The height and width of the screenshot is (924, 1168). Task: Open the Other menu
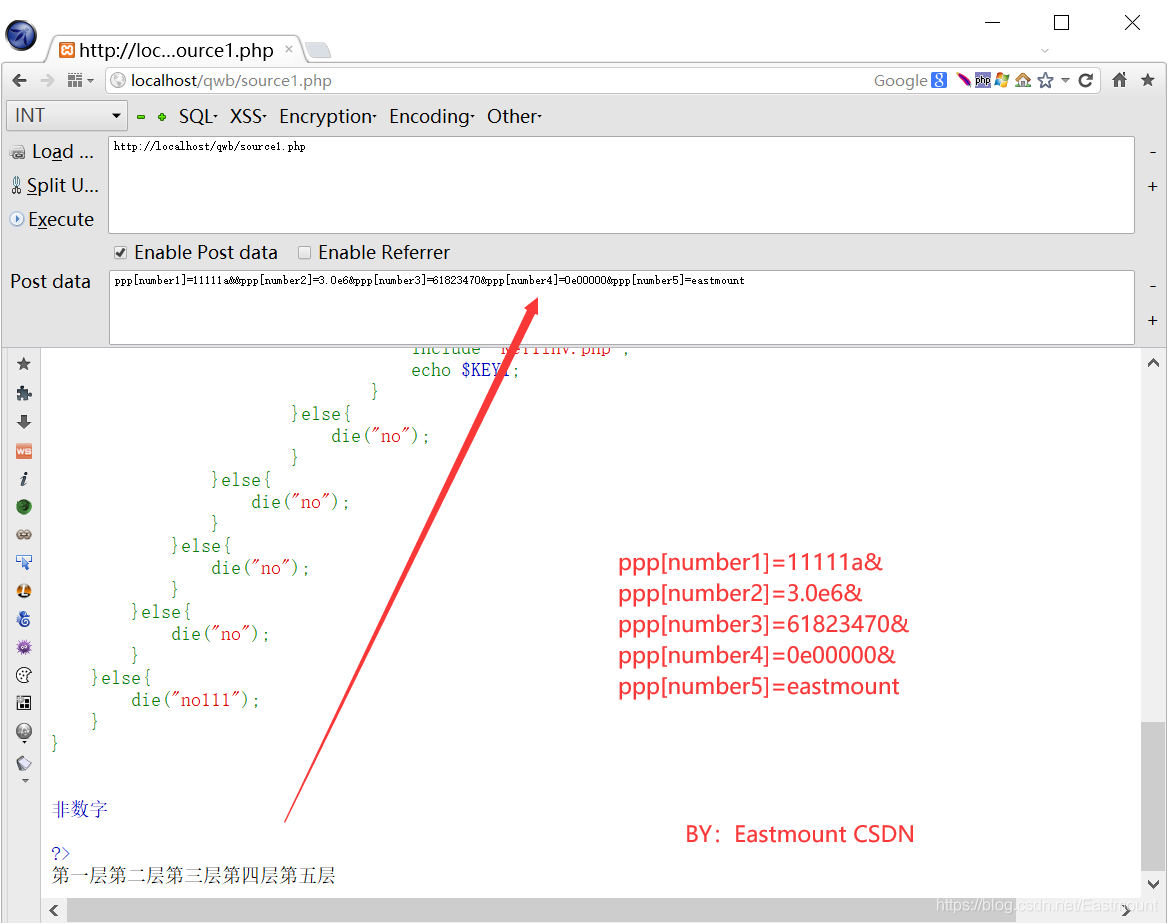(514, 116)
